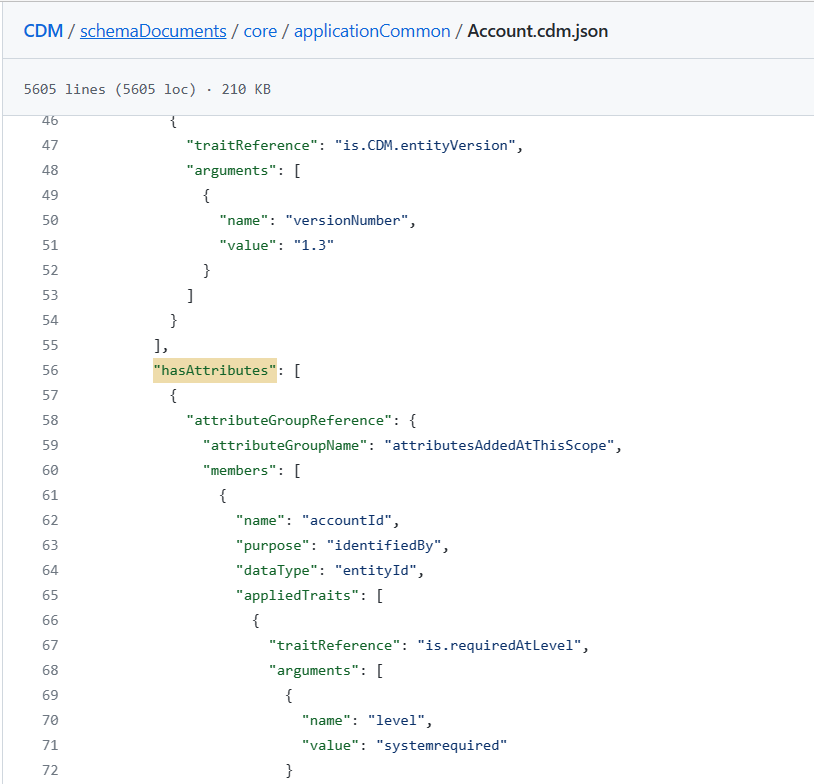Open the CDM repository root link
The image size is (814, 784).
point(43,31)
